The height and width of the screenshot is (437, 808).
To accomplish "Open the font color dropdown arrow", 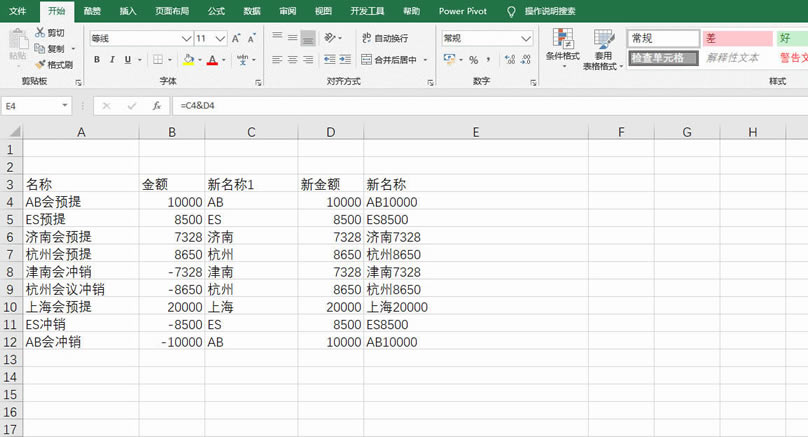I will click(224, 60).
